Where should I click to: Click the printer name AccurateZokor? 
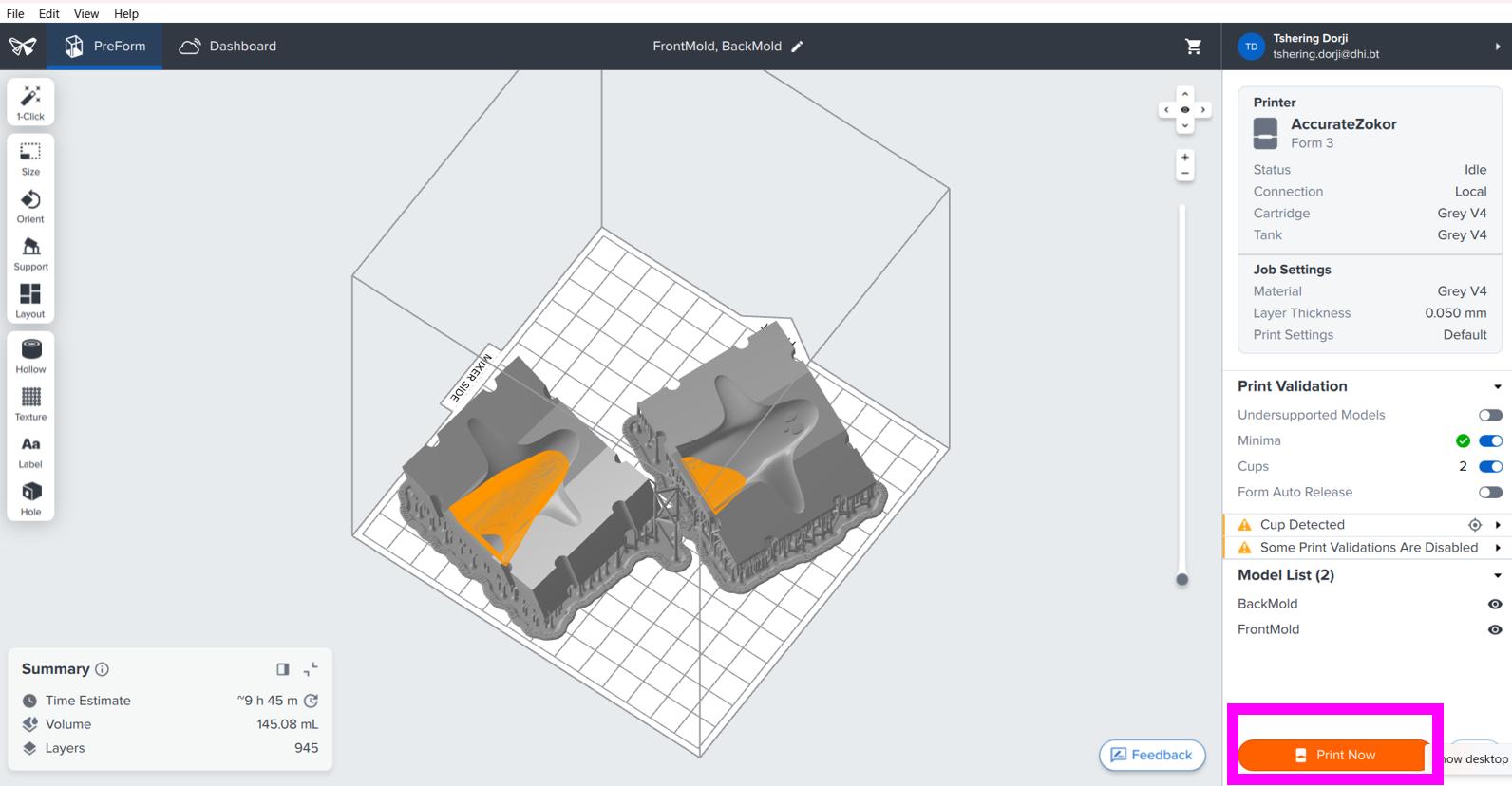(x=1343, y=124)
